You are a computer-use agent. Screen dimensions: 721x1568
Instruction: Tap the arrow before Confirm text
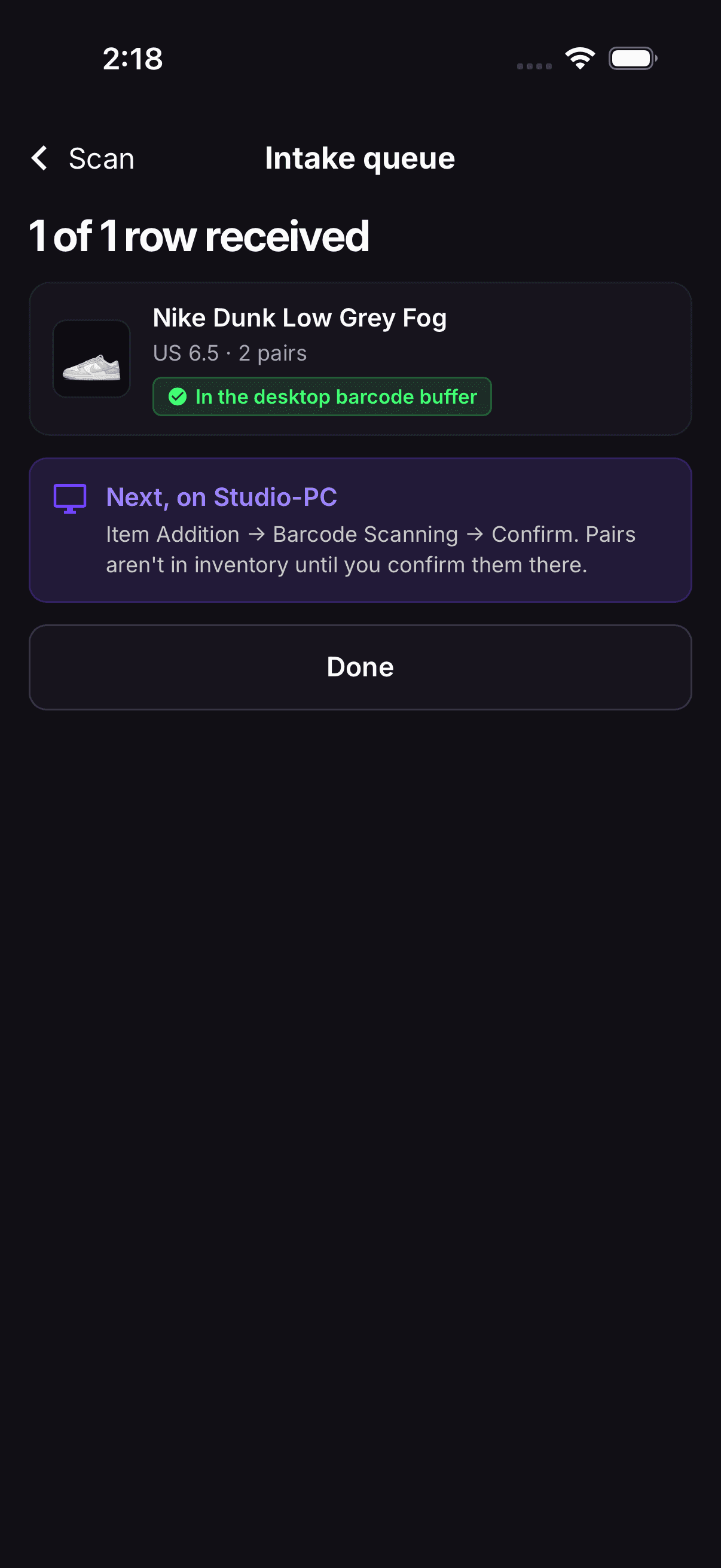tap(475, 535)
